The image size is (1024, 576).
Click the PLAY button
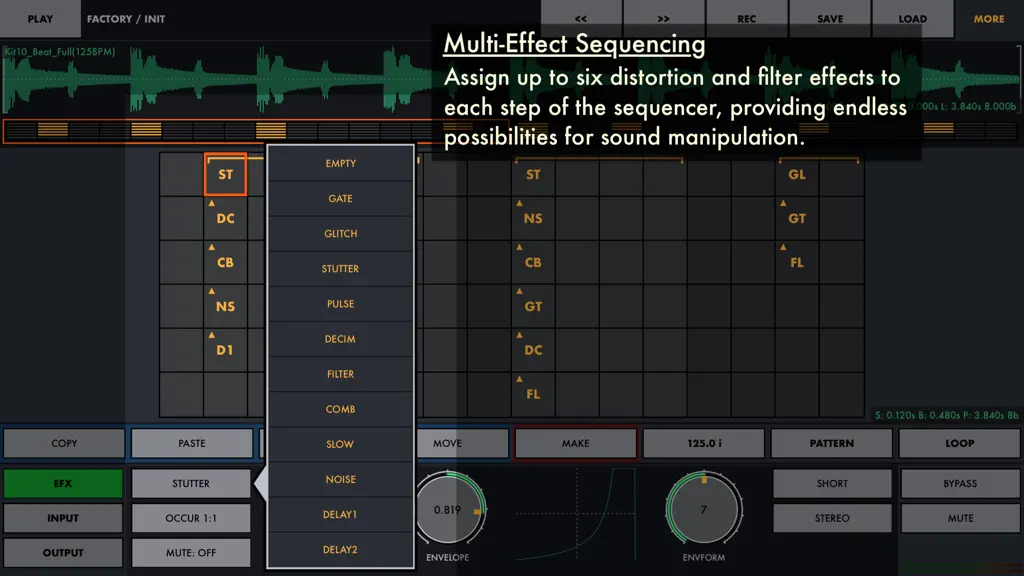pyautogui.click(x=40, y=18)
